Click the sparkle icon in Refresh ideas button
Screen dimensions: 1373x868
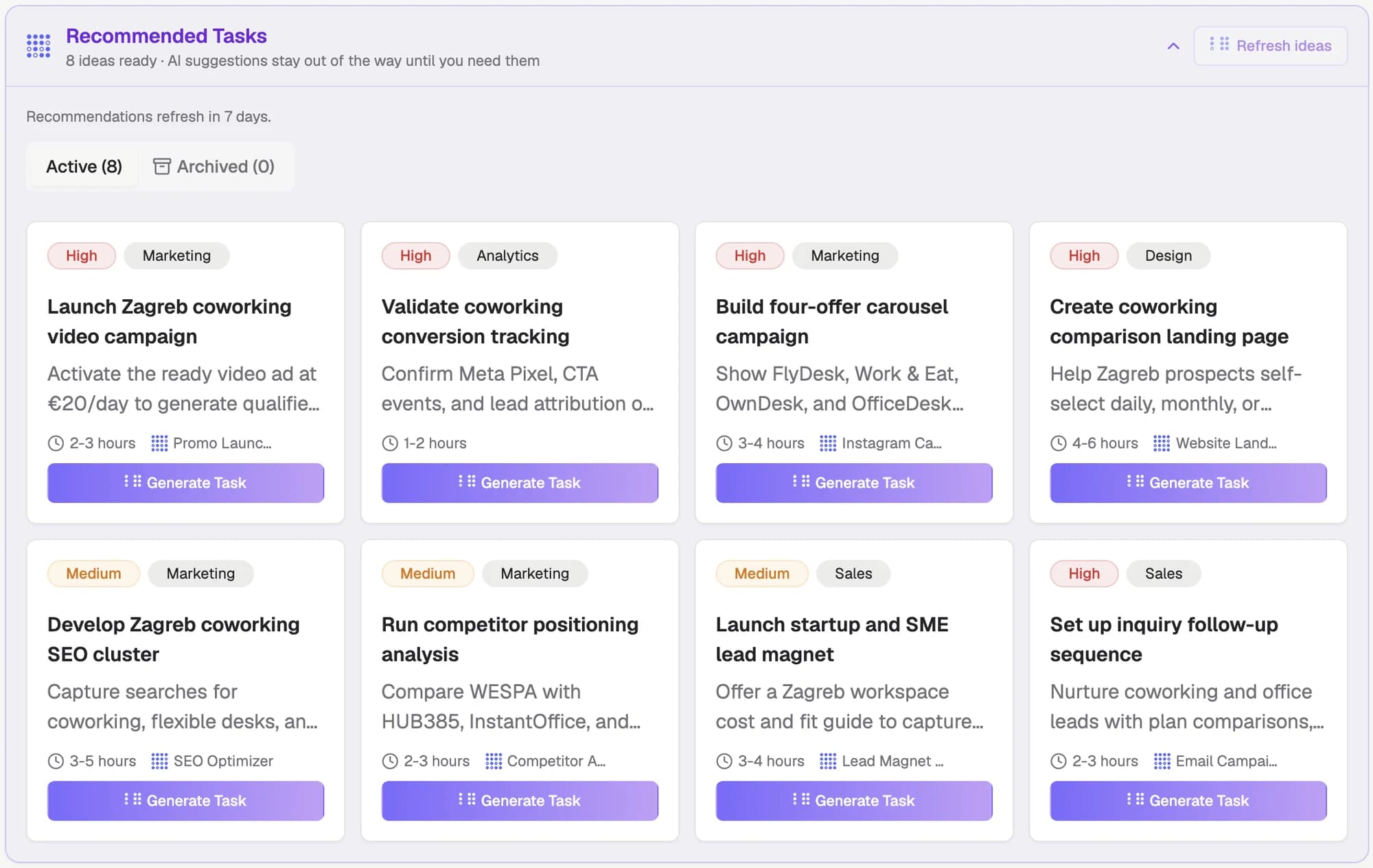click(x=1219, y=45)
